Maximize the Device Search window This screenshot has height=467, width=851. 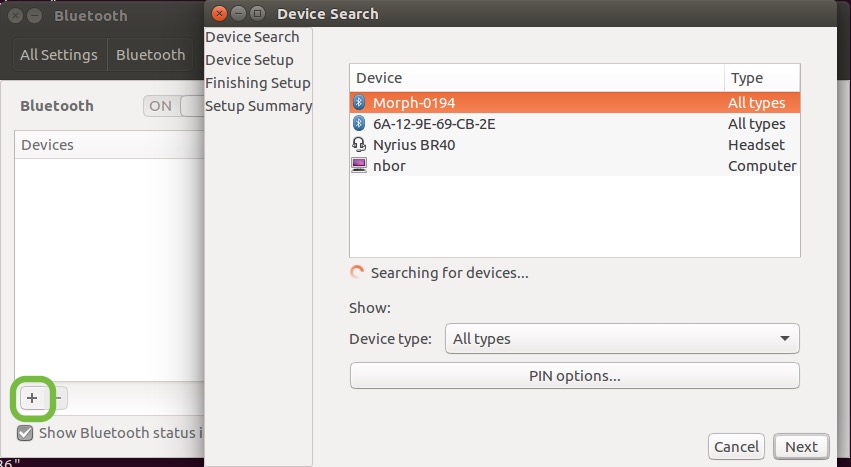tap(257, 14)
